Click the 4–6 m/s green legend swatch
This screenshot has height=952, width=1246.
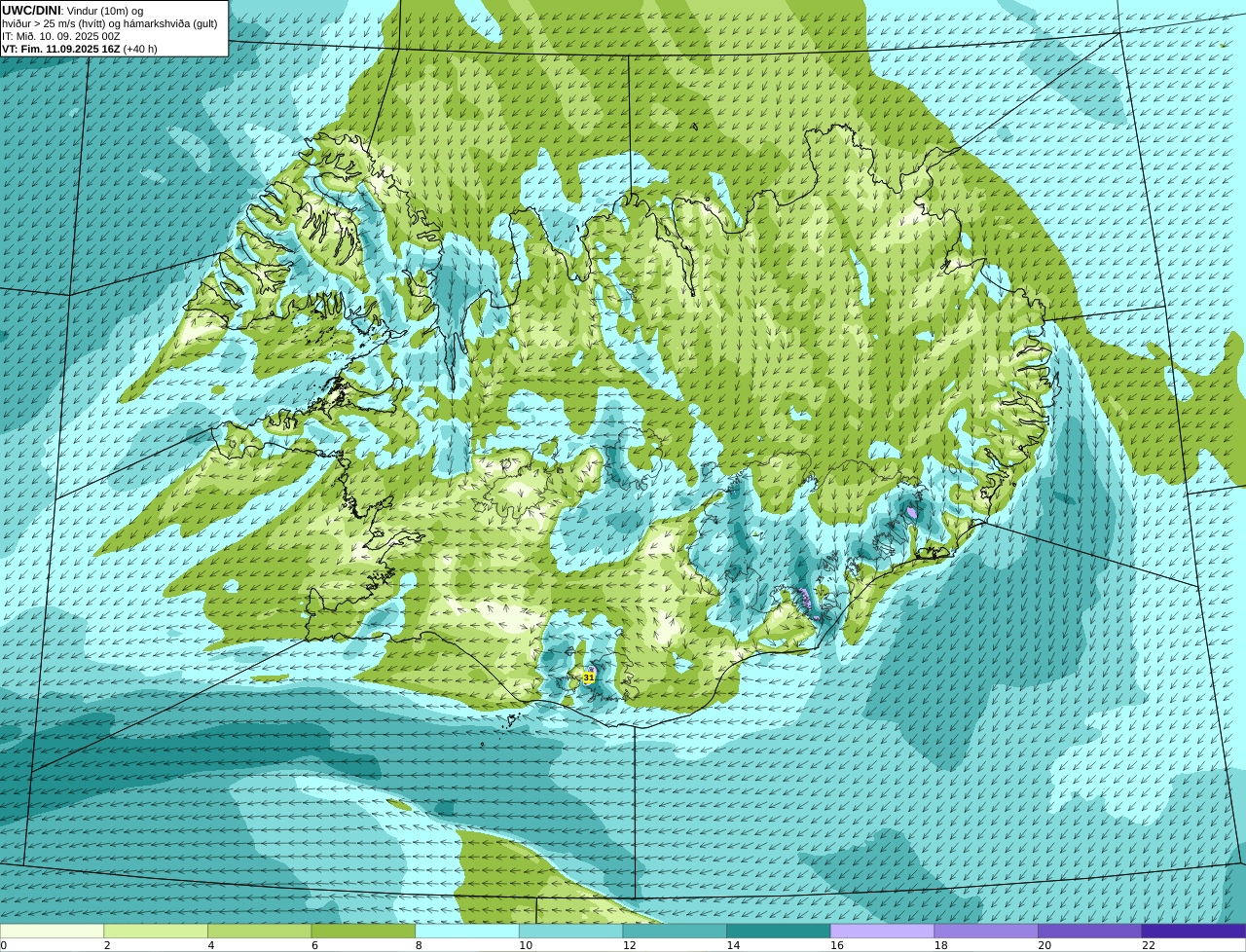pyautogui.click(x=260, y=931)
